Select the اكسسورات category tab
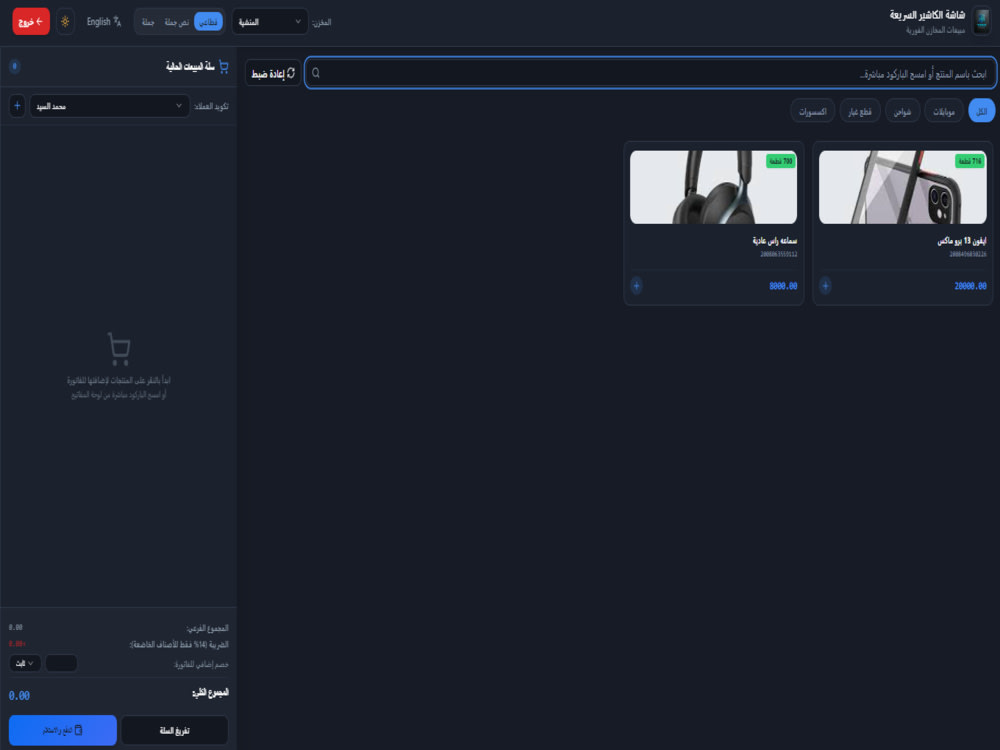 812,111
